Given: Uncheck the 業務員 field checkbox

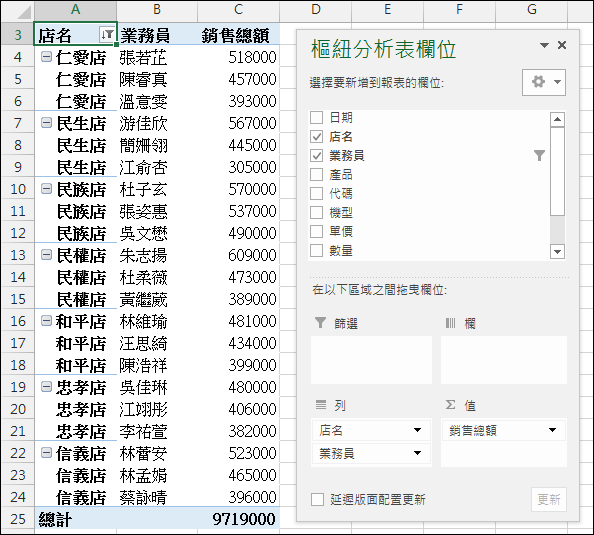Looking at the screenshot, I should click(x=316, y=155).
